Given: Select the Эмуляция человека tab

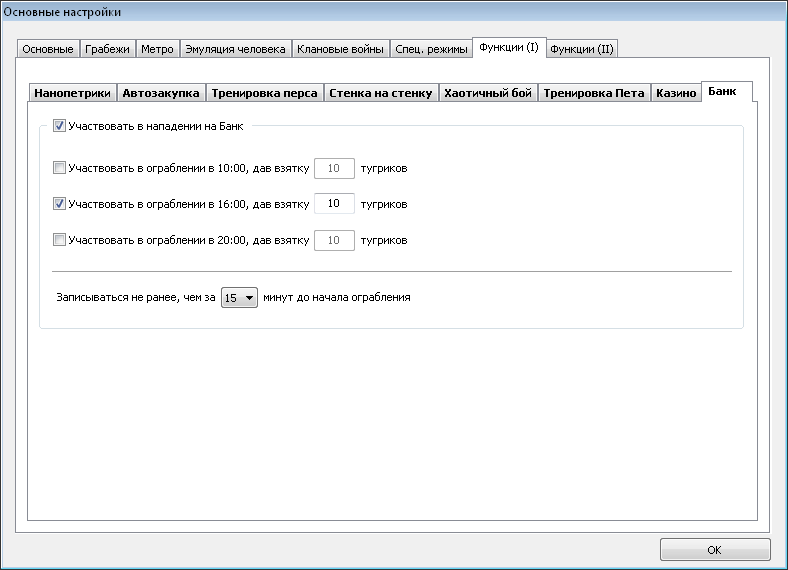Looking at the screenshot, I should pos(235,49).
